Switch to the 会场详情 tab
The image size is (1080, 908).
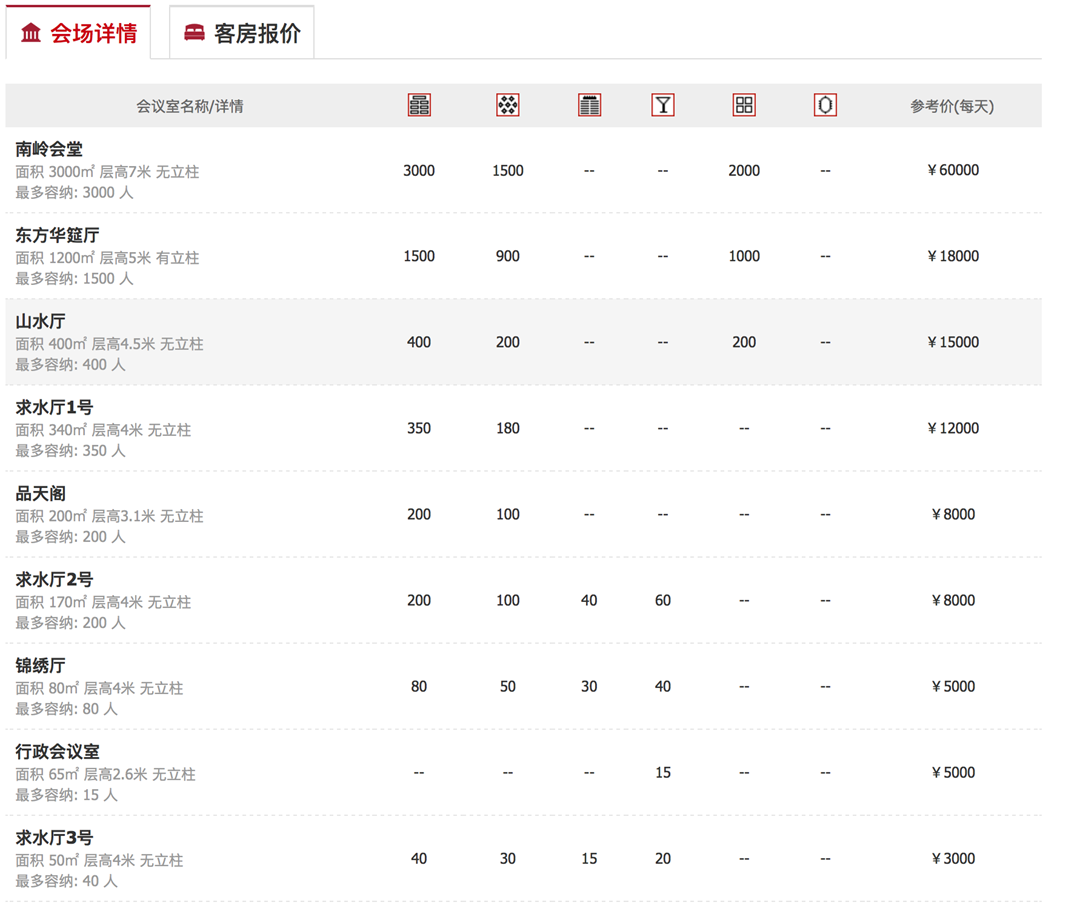pyautogui.click(x=78, y=32)
